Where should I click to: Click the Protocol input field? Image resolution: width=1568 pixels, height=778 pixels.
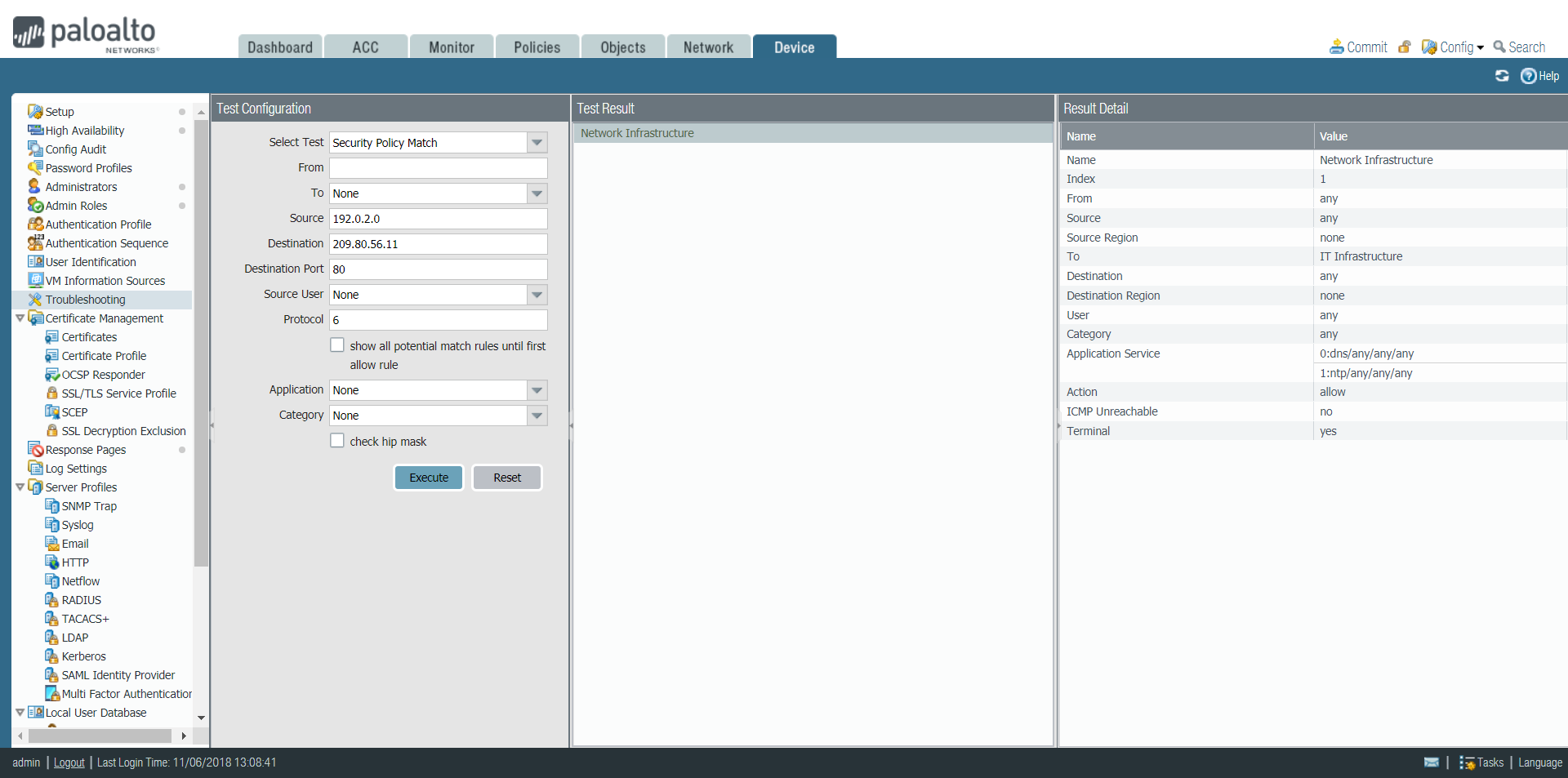[439, 320]
